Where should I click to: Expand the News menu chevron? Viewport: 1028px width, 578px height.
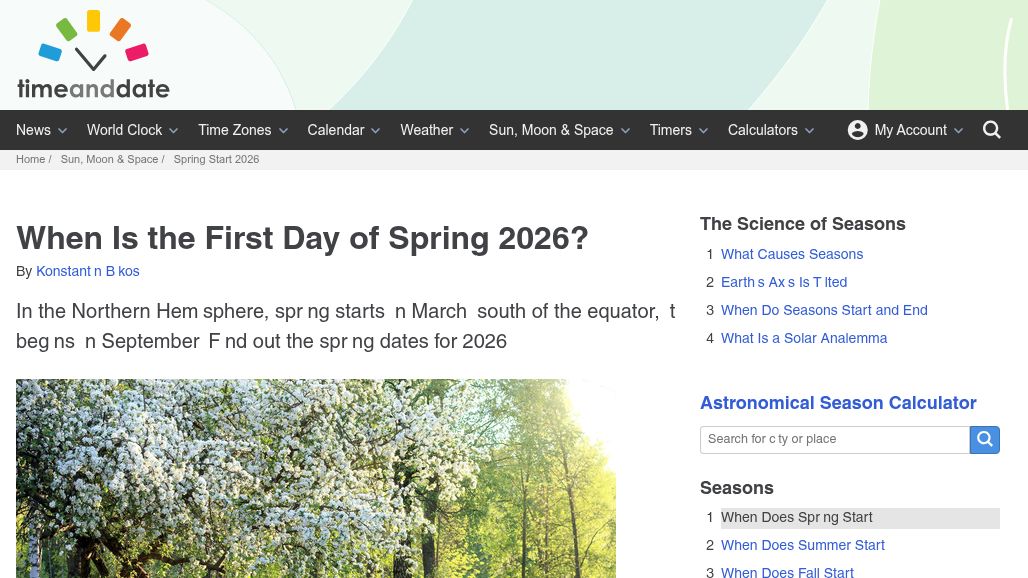(x=63, y=131)
